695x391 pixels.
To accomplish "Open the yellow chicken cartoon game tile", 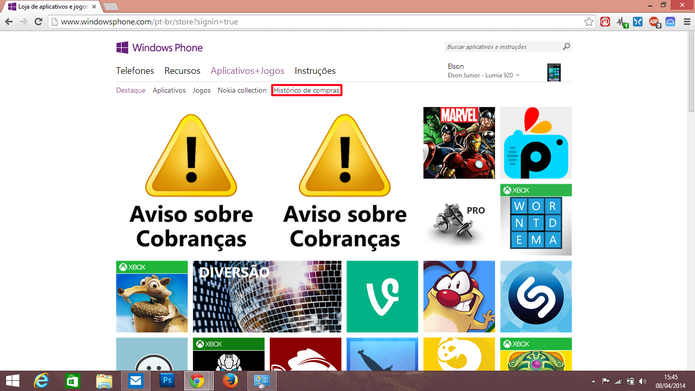I will pos(459,297).
